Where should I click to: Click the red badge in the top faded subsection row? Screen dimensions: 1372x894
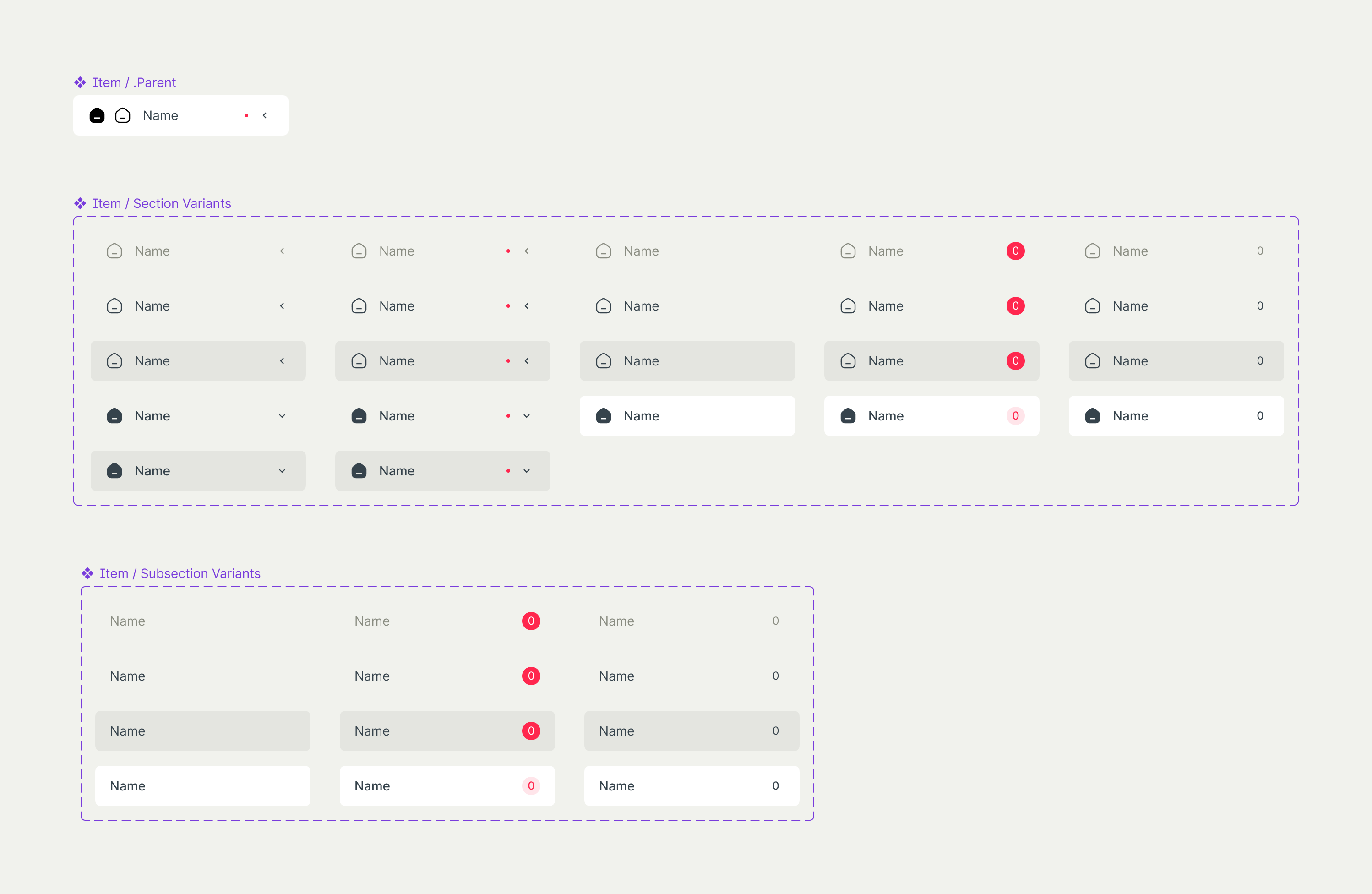click(x=531, y=621)
